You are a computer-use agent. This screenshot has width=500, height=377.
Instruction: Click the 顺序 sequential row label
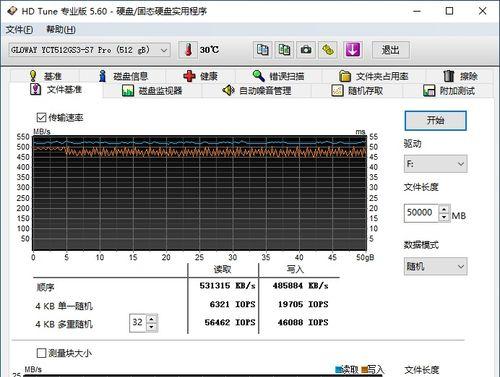[46, 287]
